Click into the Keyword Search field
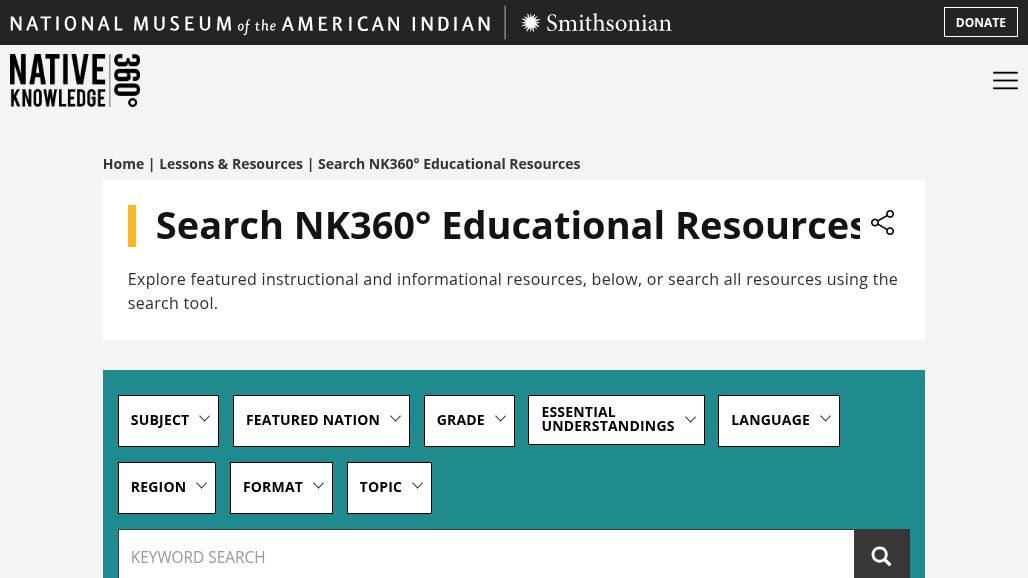Image resolution: width=1028 pixels, height=578 pixels. [485, 556]
